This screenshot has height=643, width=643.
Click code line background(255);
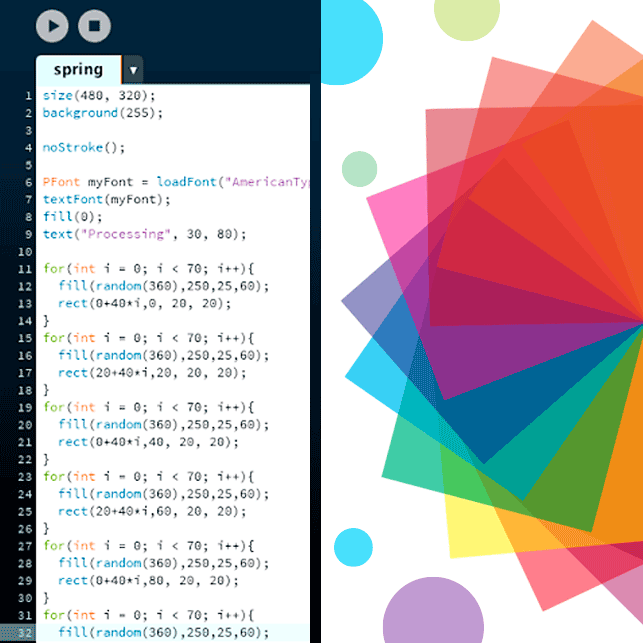[103, 113]
